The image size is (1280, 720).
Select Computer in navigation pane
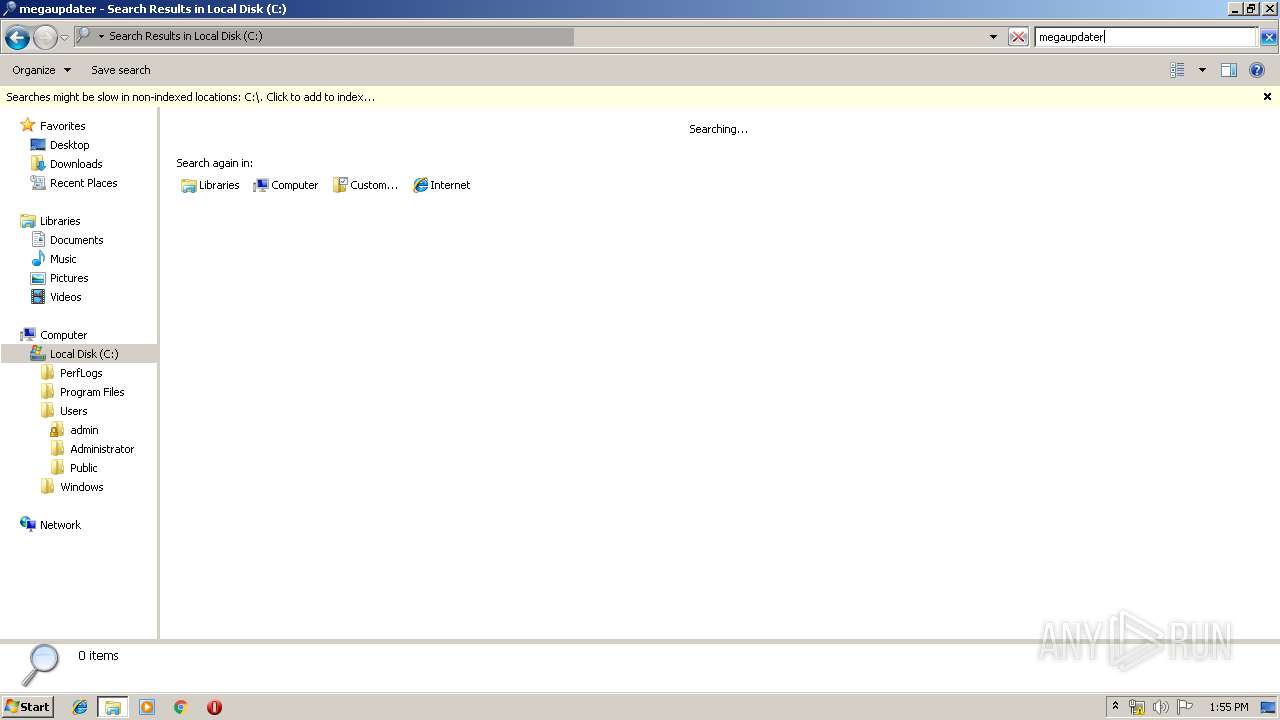coord(63,335)
